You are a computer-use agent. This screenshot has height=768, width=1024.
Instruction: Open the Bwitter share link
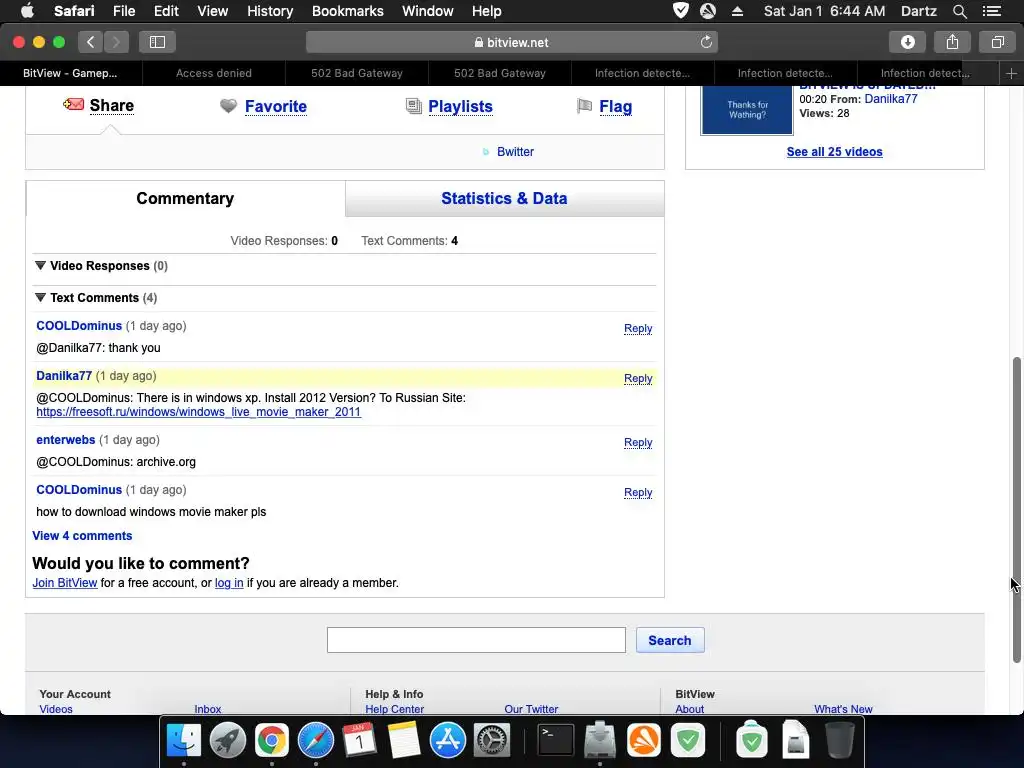click(515, 152)
